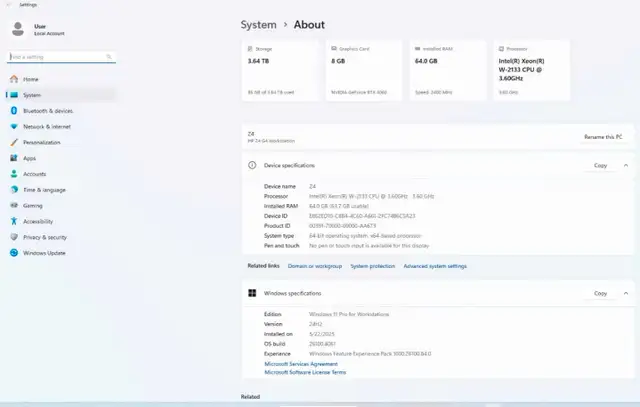Select the System monitor icon

(14, 95)
